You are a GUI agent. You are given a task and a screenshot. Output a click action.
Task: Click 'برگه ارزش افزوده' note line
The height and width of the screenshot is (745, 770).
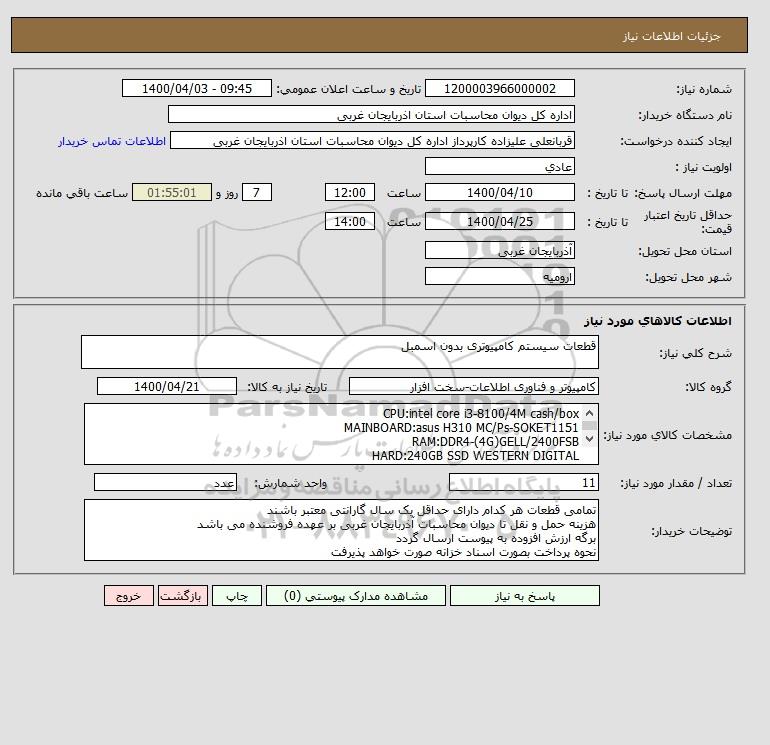pyautogui.click(x=496, y=539)
